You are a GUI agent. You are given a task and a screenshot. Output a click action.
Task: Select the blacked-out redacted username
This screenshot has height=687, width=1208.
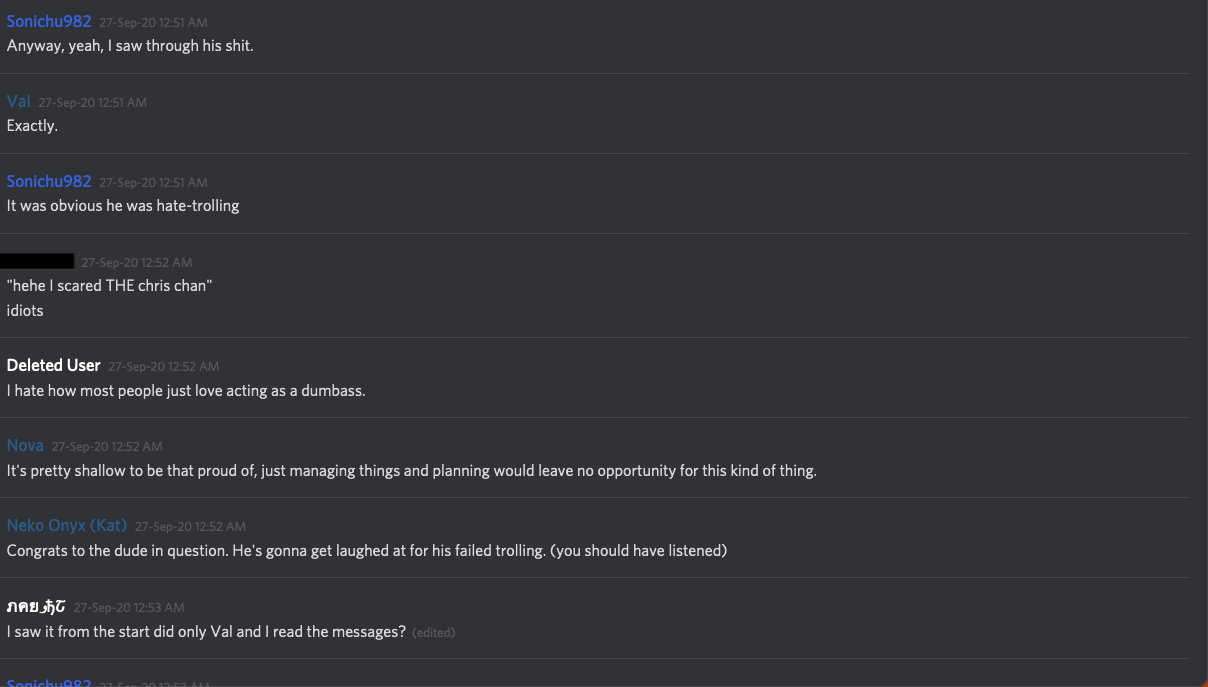click(x=37, y=261)
